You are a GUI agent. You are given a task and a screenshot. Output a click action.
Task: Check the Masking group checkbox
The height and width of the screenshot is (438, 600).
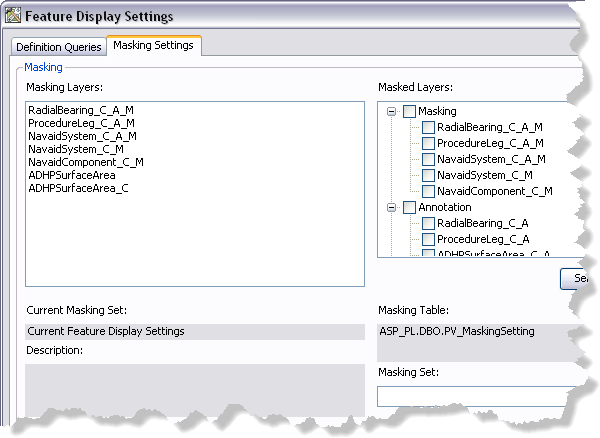pyautogui.click(x=409, y=112)
